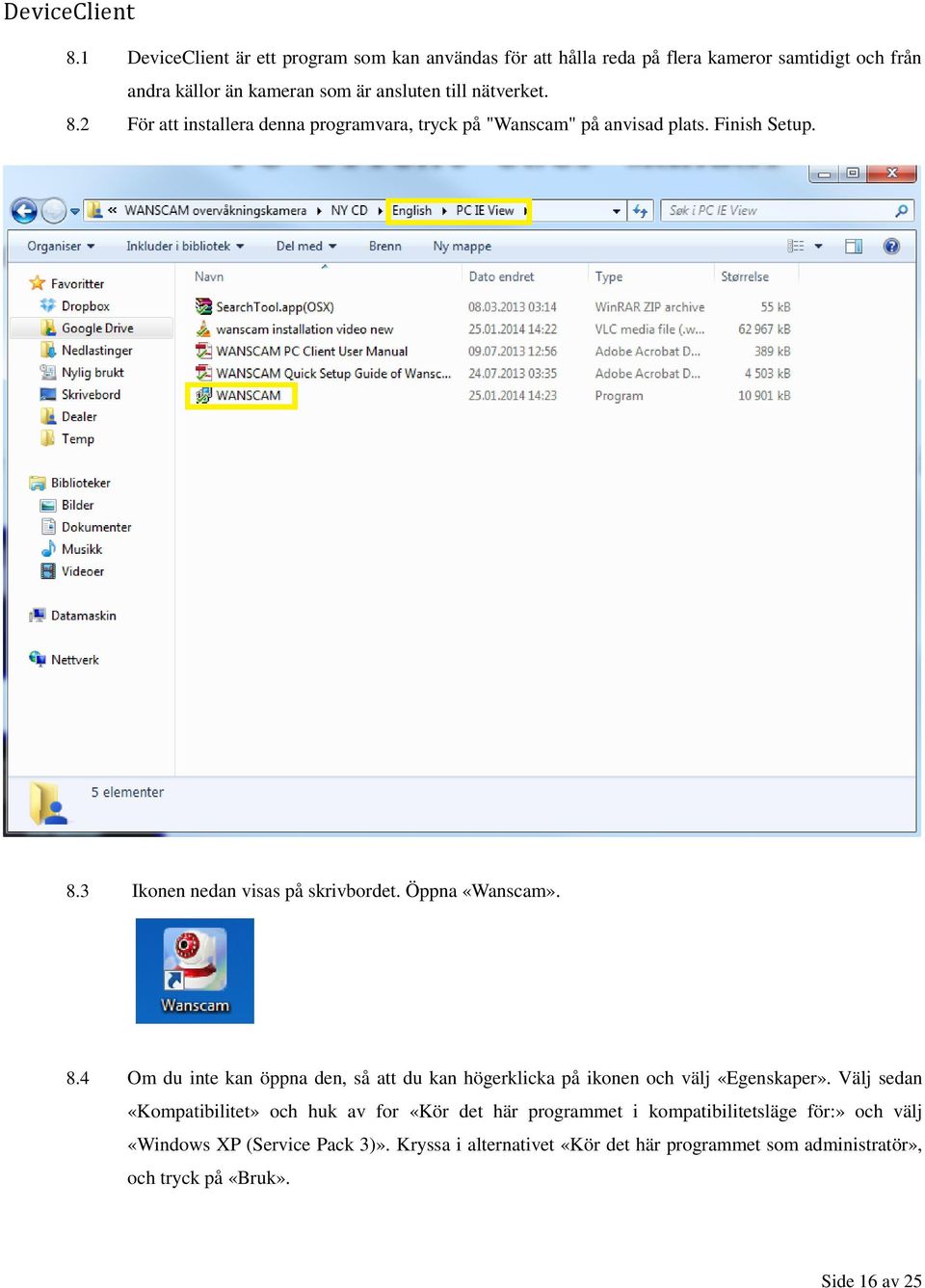Sort files by the 'Dato endret' column header
The width and height of the screenshot is (925, 1288).
tap(501, 276)
